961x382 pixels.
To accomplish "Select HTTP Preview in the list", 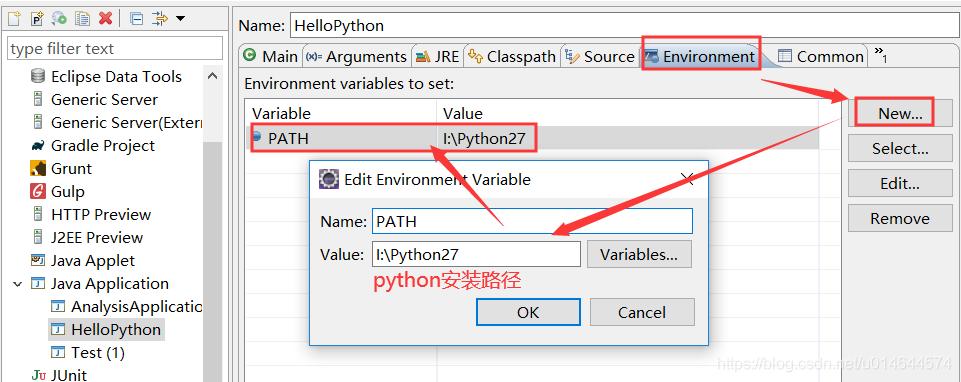I will 101,215.
